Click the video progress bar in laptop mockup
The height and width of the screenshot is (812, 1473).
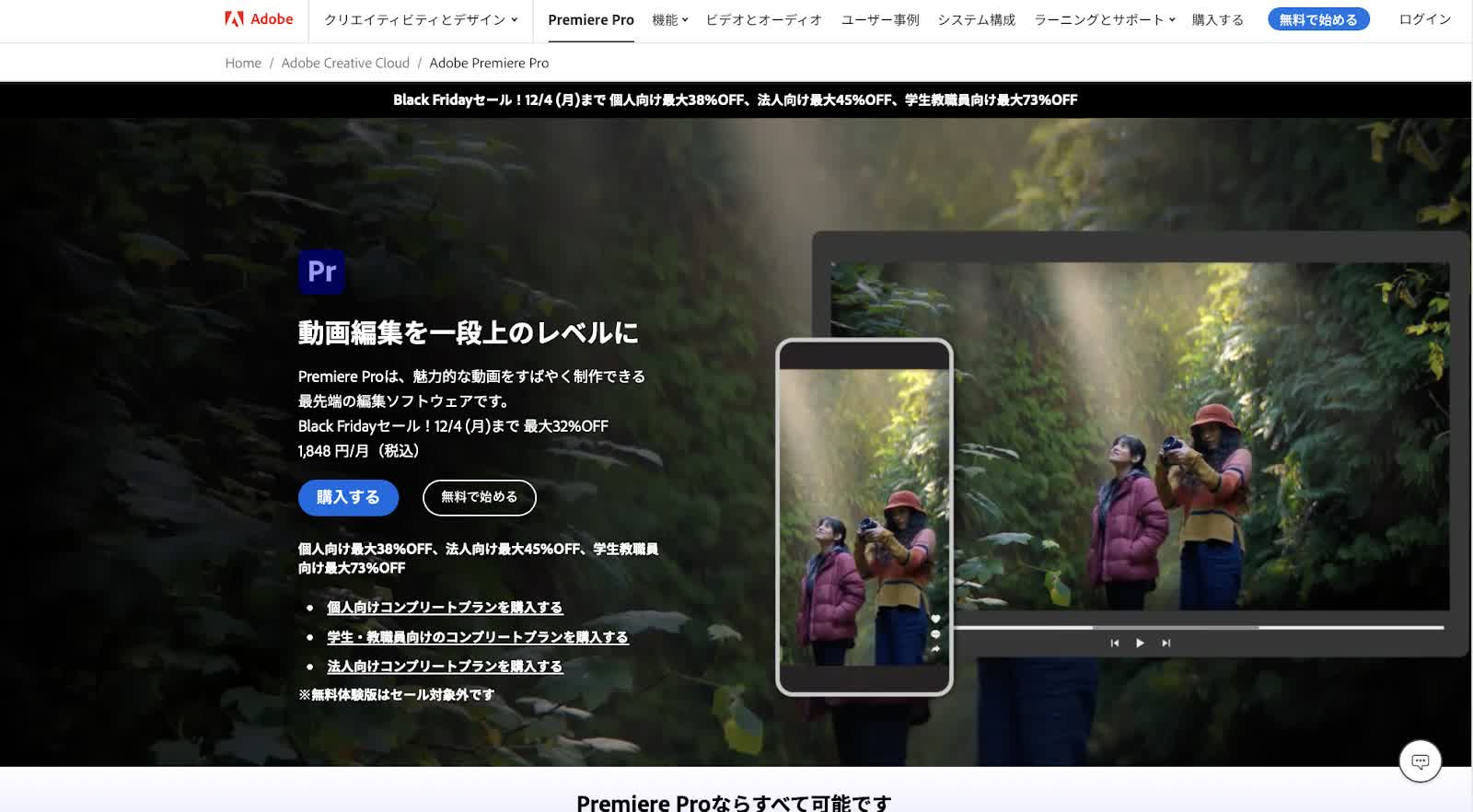[1198, 627]
